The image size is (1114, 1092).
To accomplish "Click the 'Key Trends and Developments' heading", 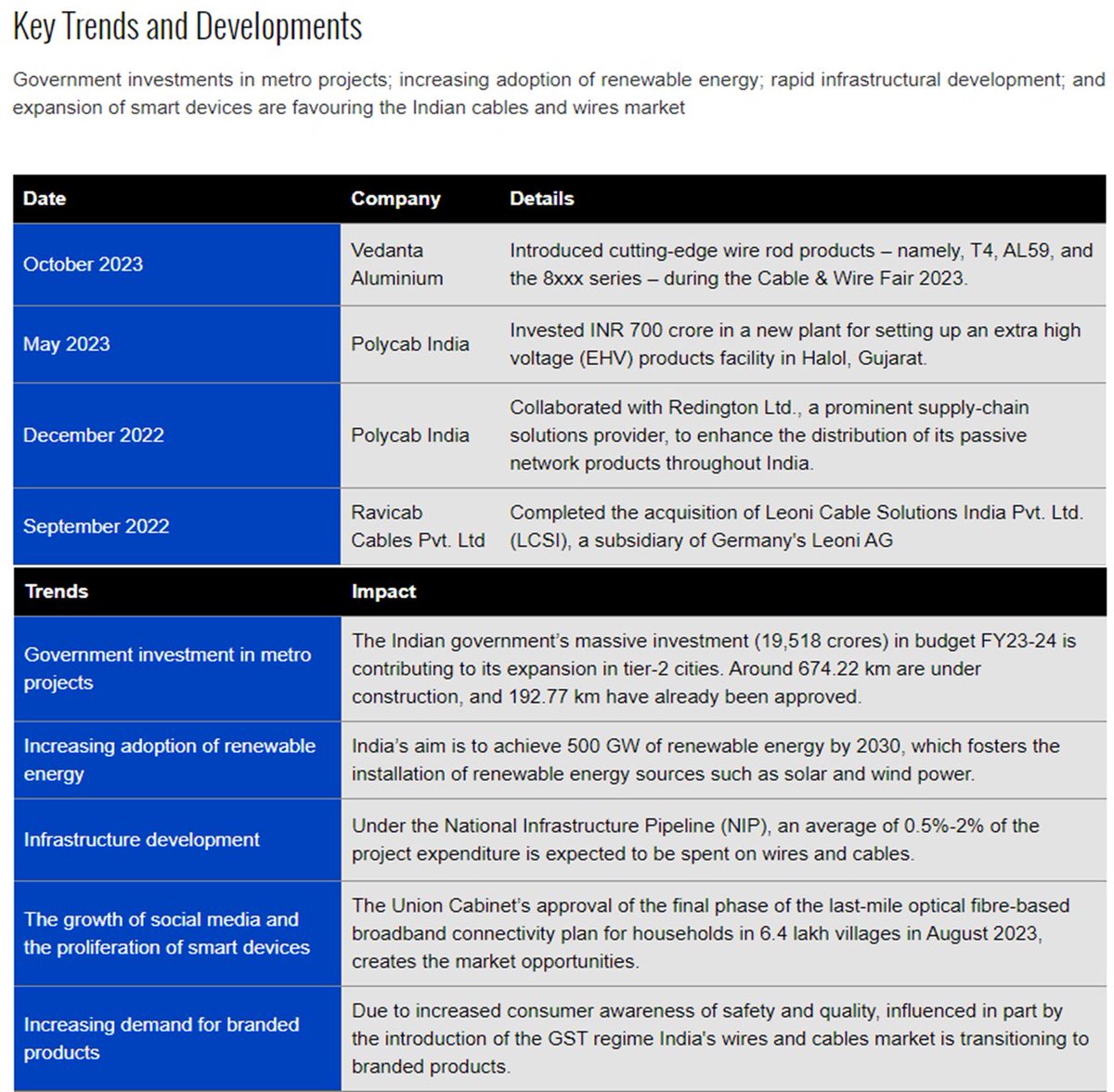I will [x=188, y=27].
